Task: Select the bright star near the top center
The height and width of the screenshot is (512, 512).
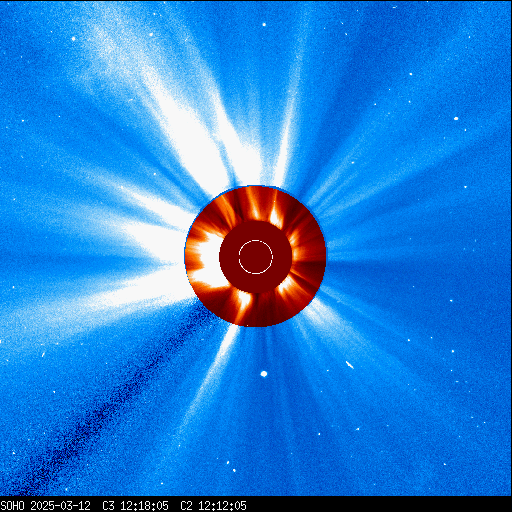Action: pos(264,25)
